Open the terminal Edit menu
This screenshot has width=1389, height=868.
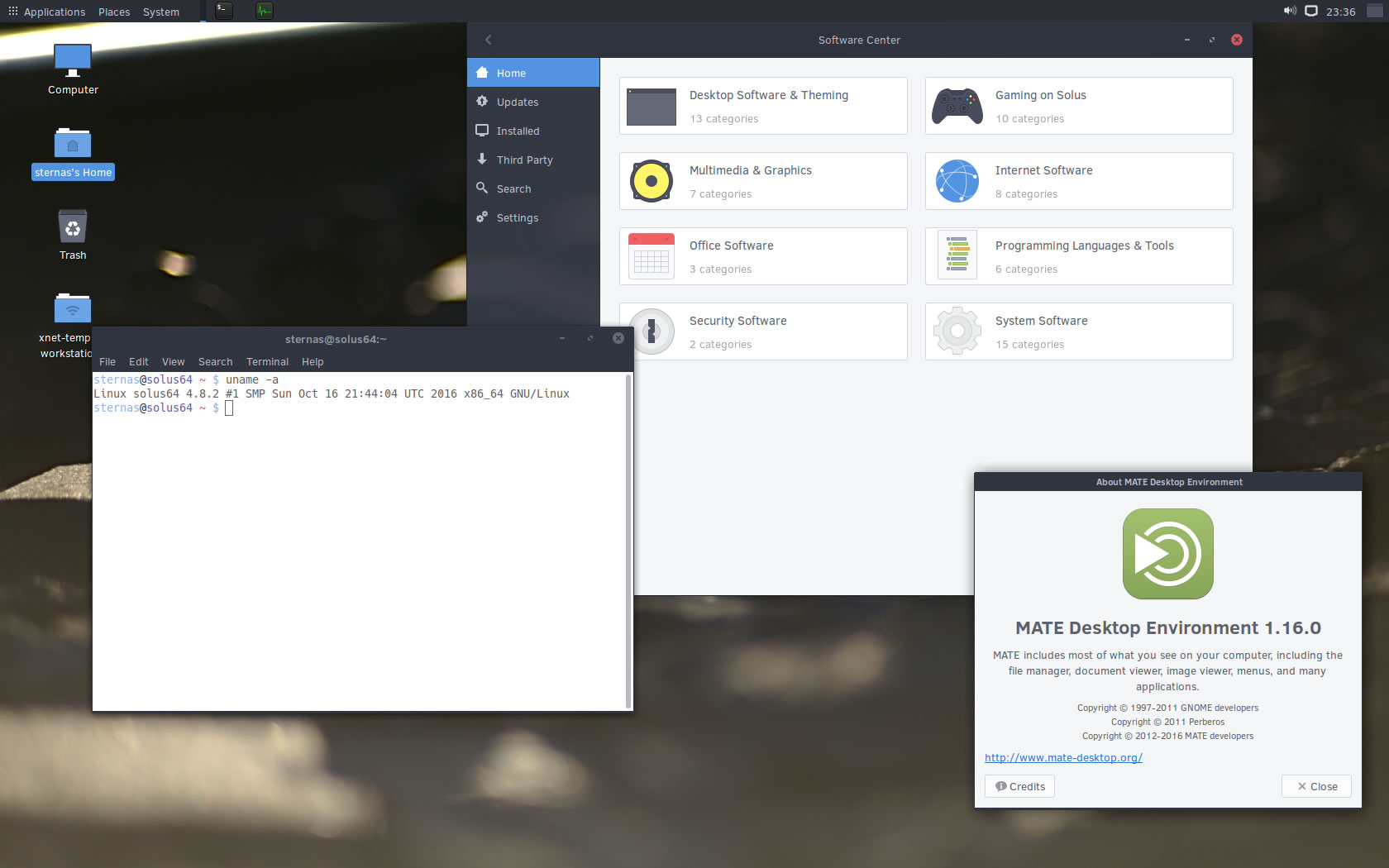point(139,361)
